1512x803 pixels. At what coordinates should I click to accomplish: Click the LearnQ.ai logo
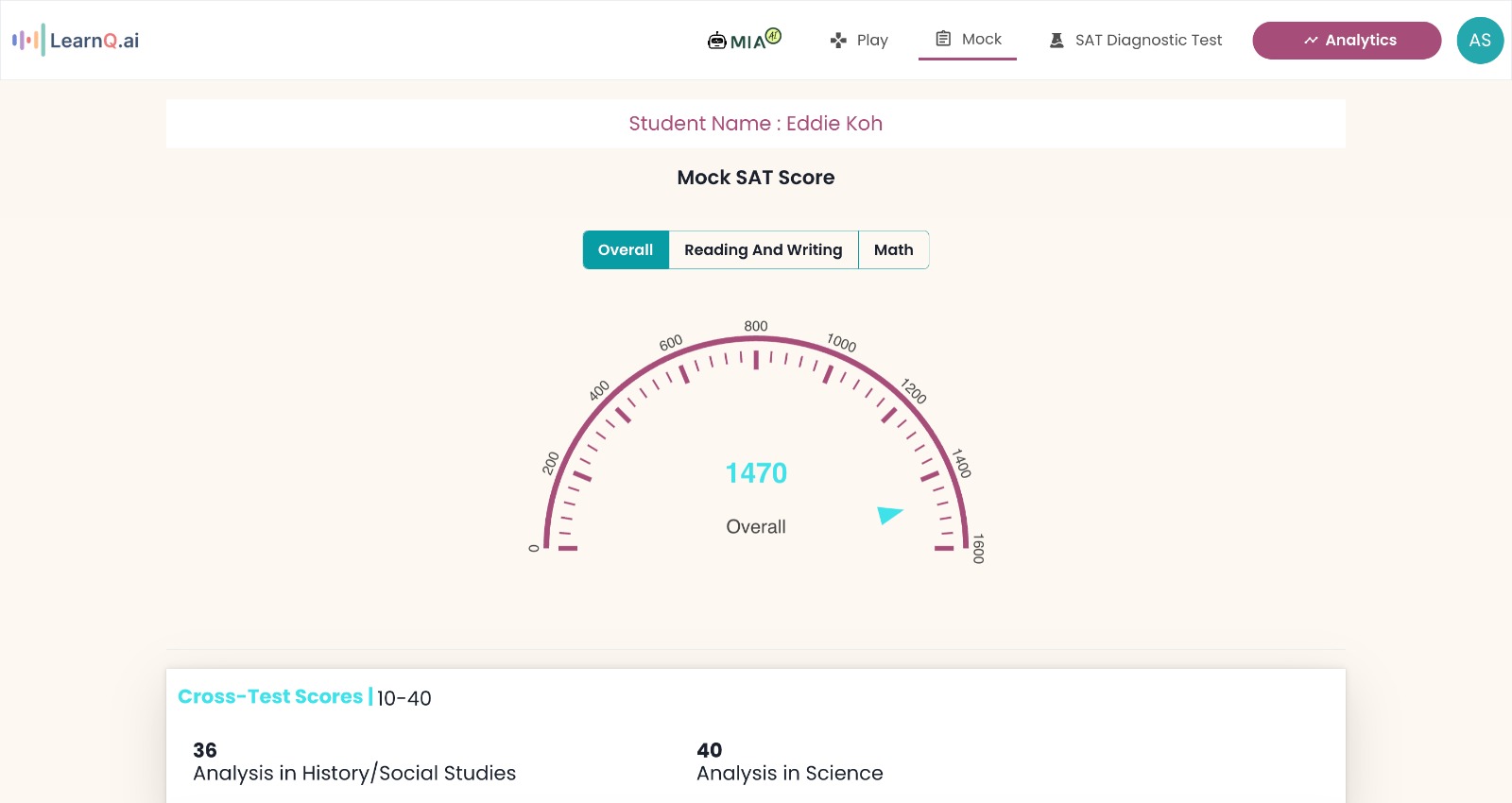(76, 41)
